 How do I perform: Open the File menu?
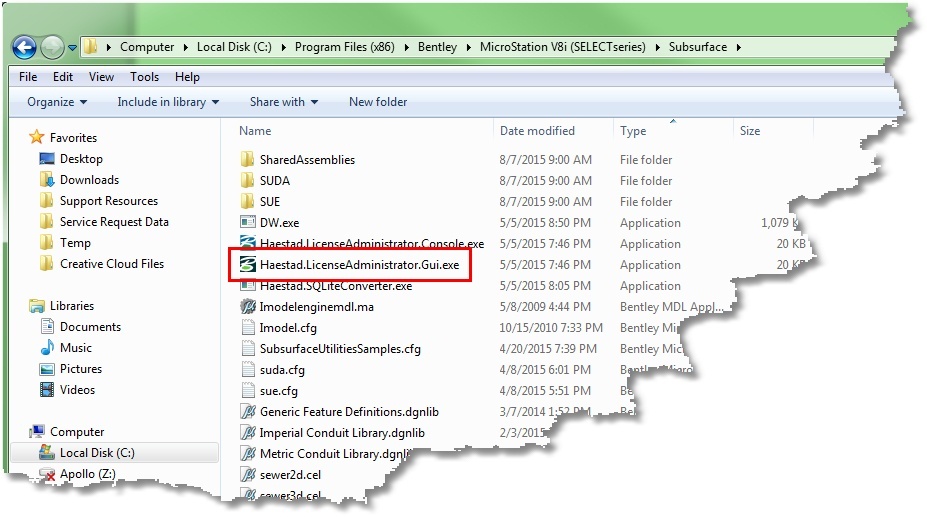point(28,77)
